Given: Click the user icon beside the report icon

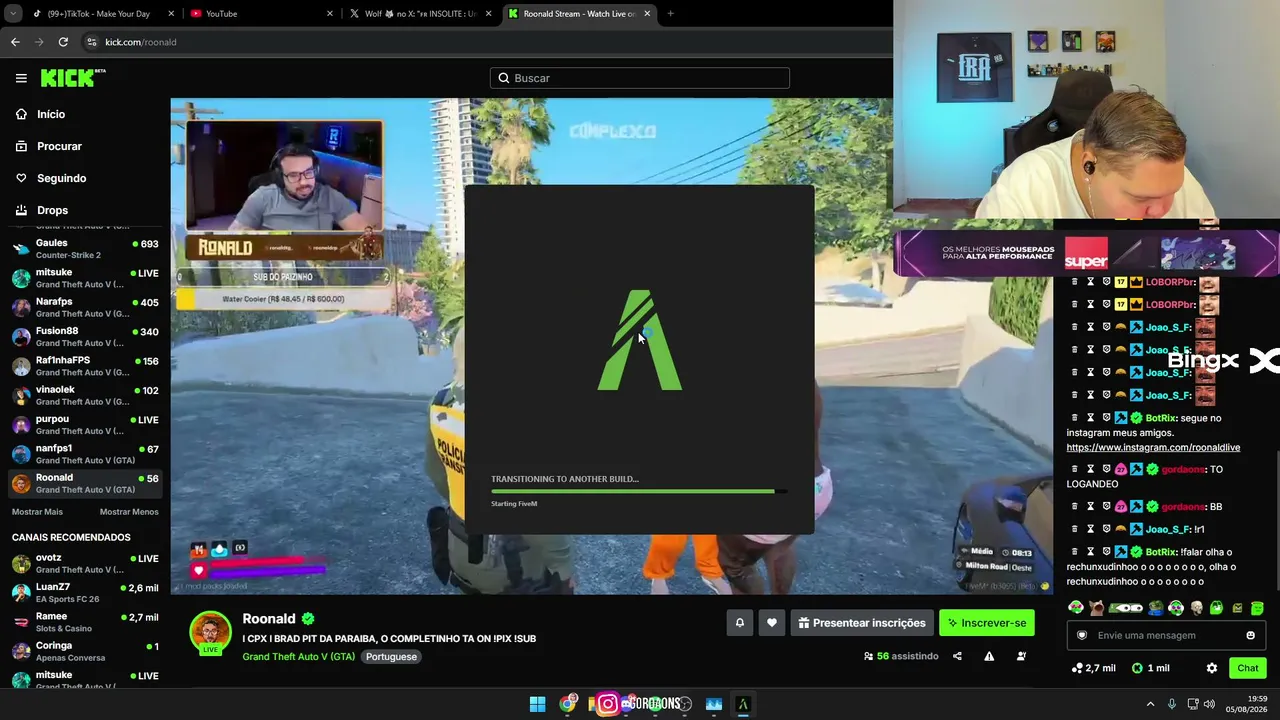Looking at the screenshot, I should pyautogui.click(x=1021, y=656).
